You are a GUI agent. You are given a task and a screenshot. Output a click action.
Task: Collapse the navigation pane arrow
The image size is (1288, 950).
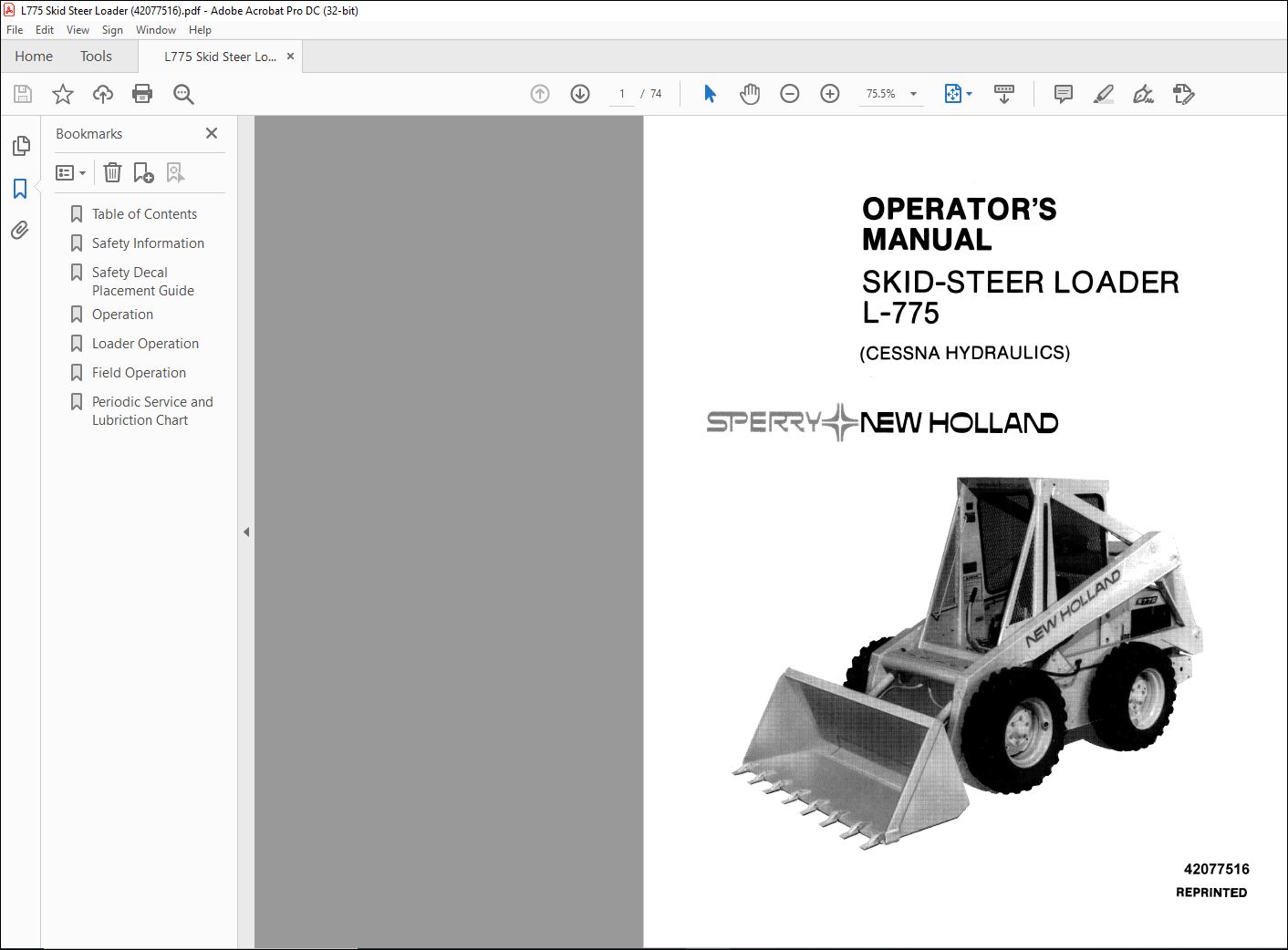pos(246,532)
